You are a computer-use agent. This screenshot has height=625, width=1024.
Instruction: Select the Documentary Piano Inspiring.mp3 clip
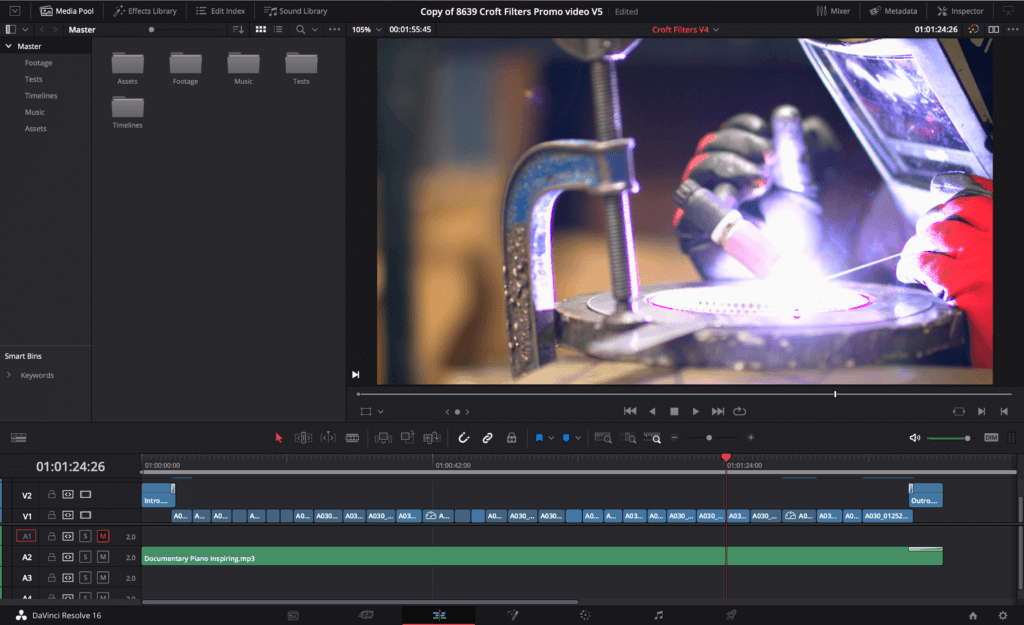[542, 556]
